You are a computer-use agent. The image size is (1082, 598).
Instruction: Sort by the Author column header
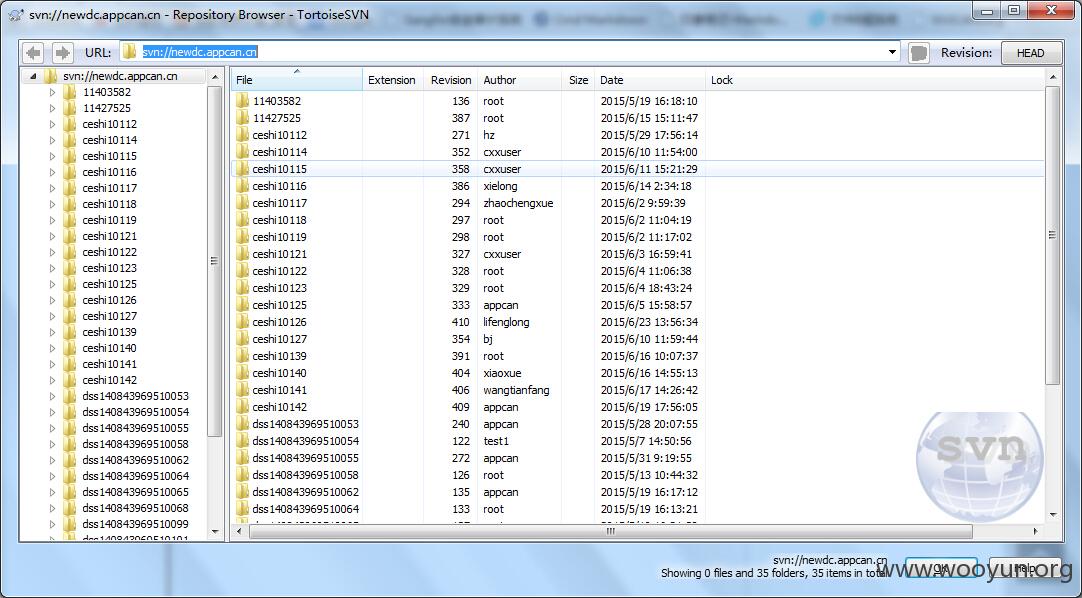(519, 80)
